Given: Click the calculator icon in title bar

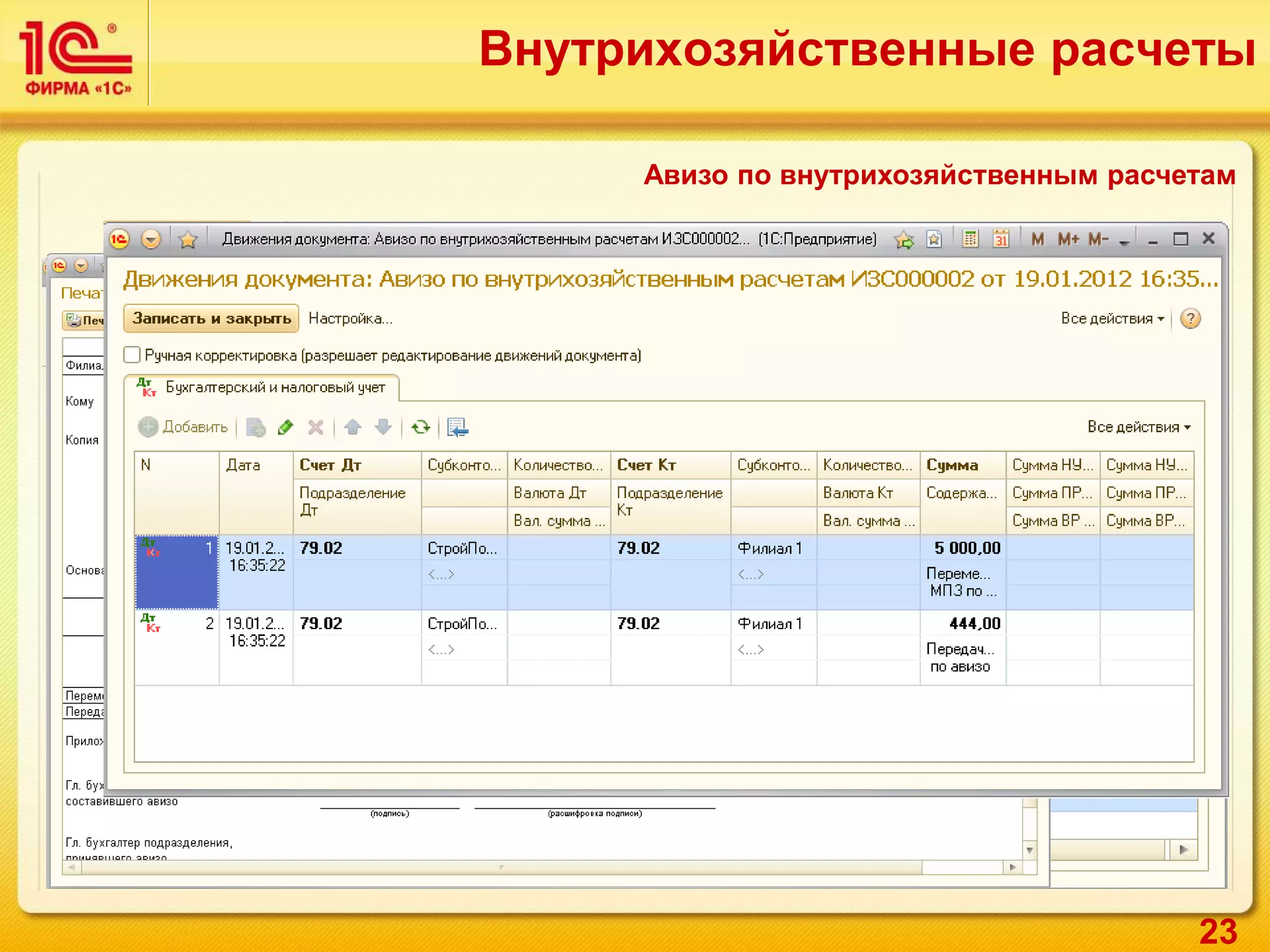Looking at the screenshot, I should [970, 239].
